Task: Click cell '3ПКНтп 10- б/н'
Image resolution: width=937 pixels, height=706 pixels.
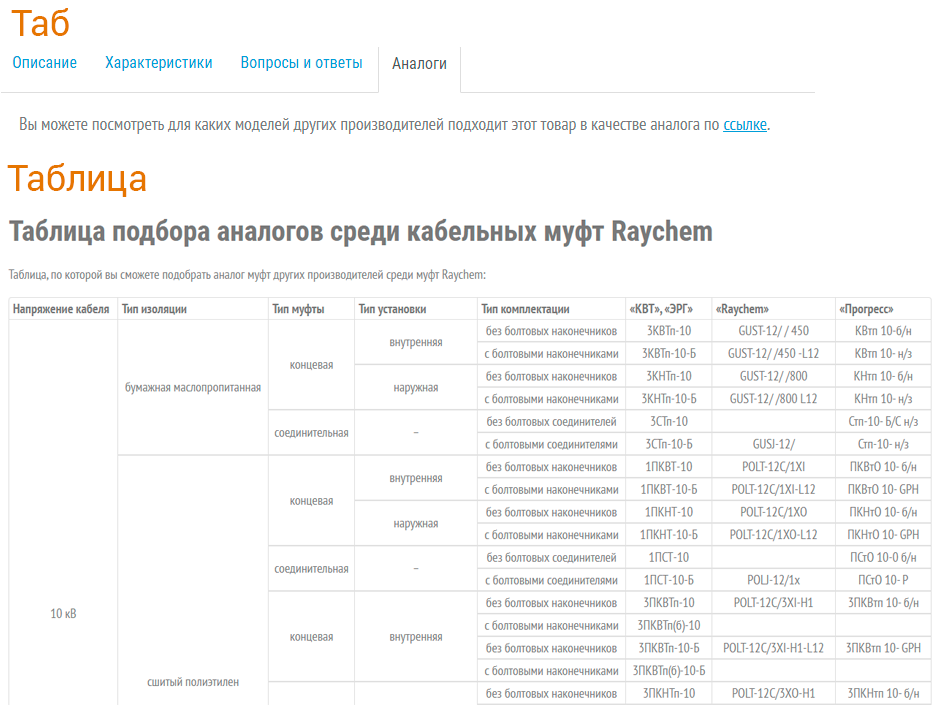Action: 883,694
